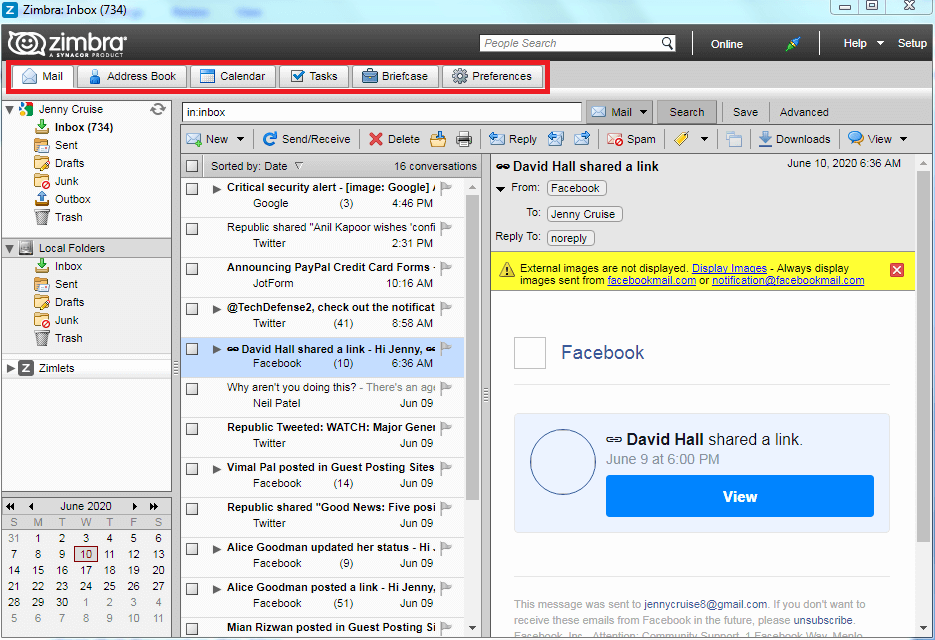Collapse the From header details arrow

click(500, 188)
